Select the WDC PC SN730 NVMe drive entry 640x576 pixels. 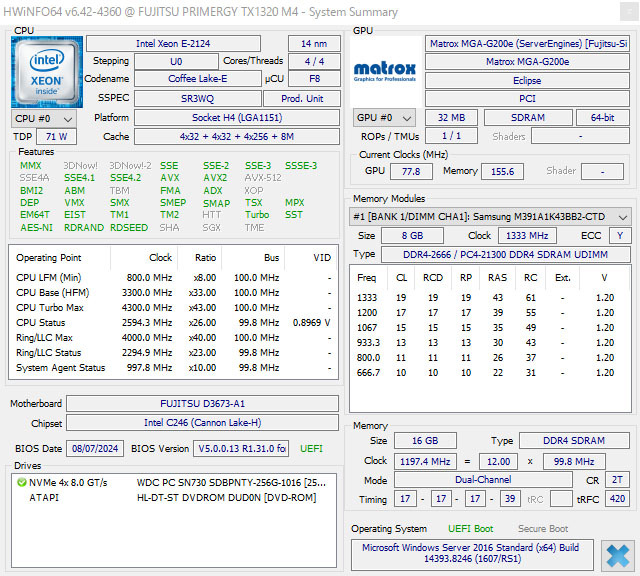tap(173, 483)
